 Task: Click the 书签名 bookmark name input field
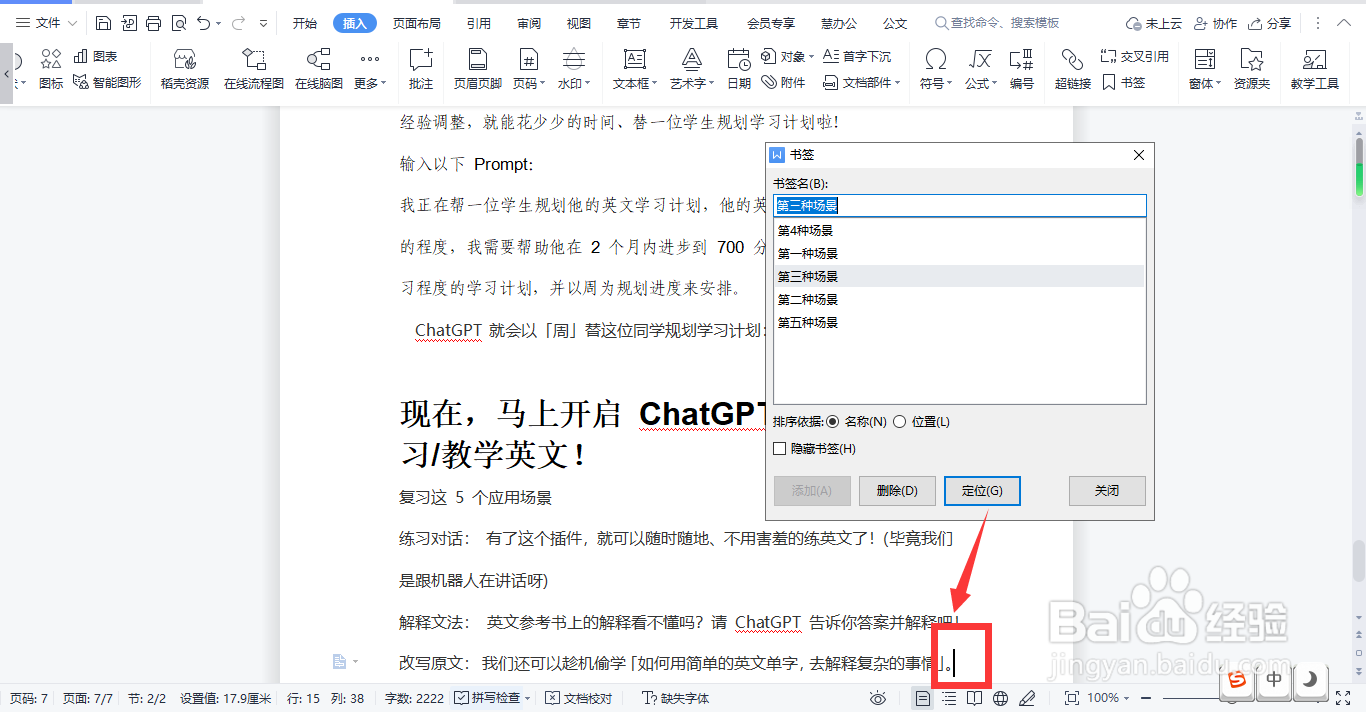(960, 206)
